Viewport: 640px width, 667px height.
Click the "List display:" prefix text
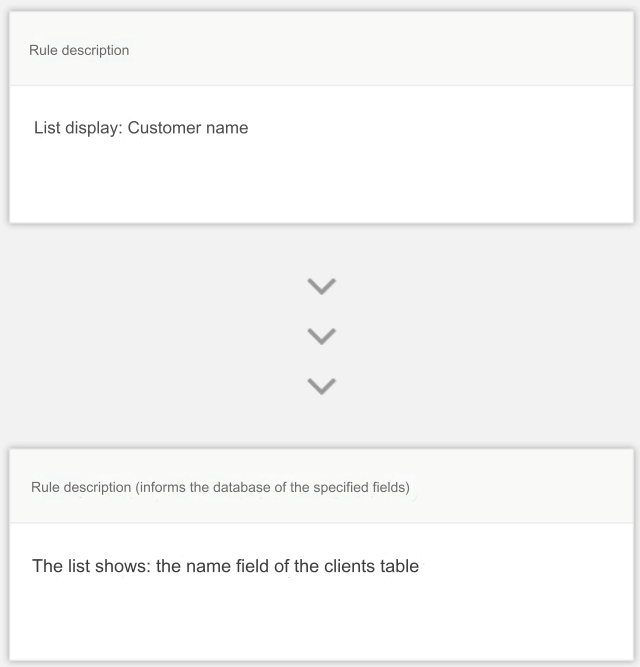pos(78,128)
